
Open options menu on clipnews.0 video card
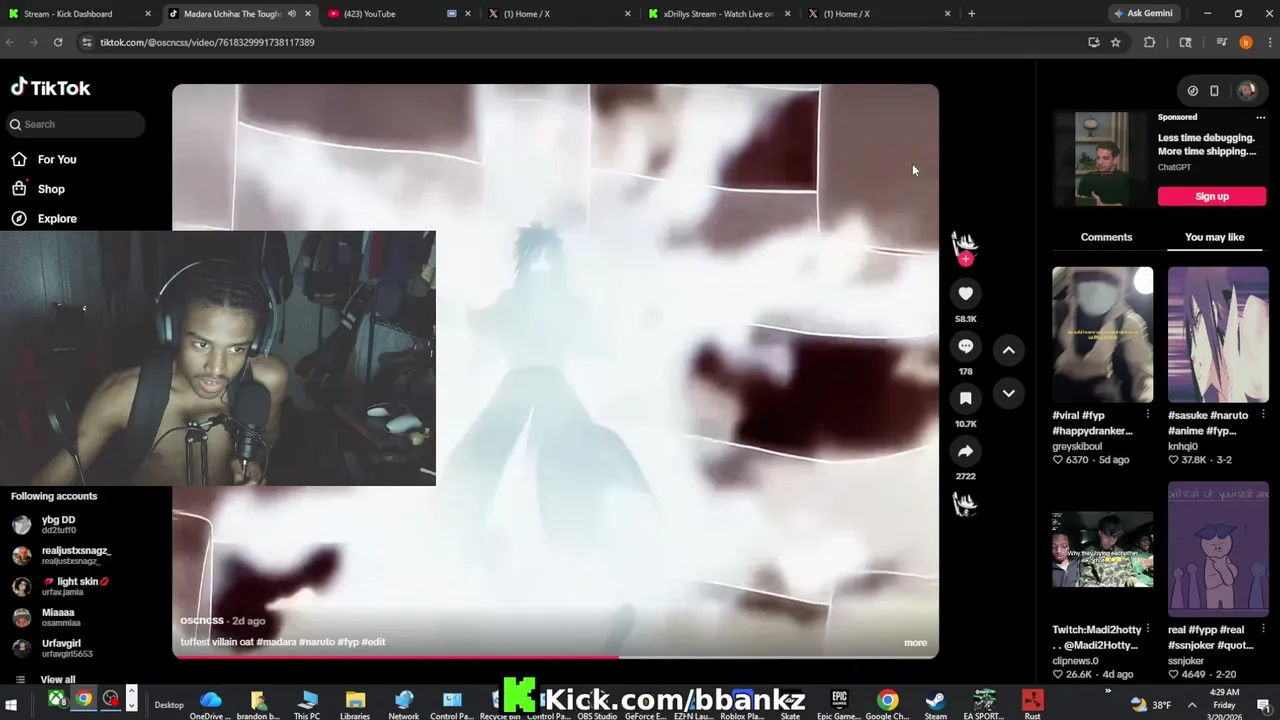(1147, 630)
